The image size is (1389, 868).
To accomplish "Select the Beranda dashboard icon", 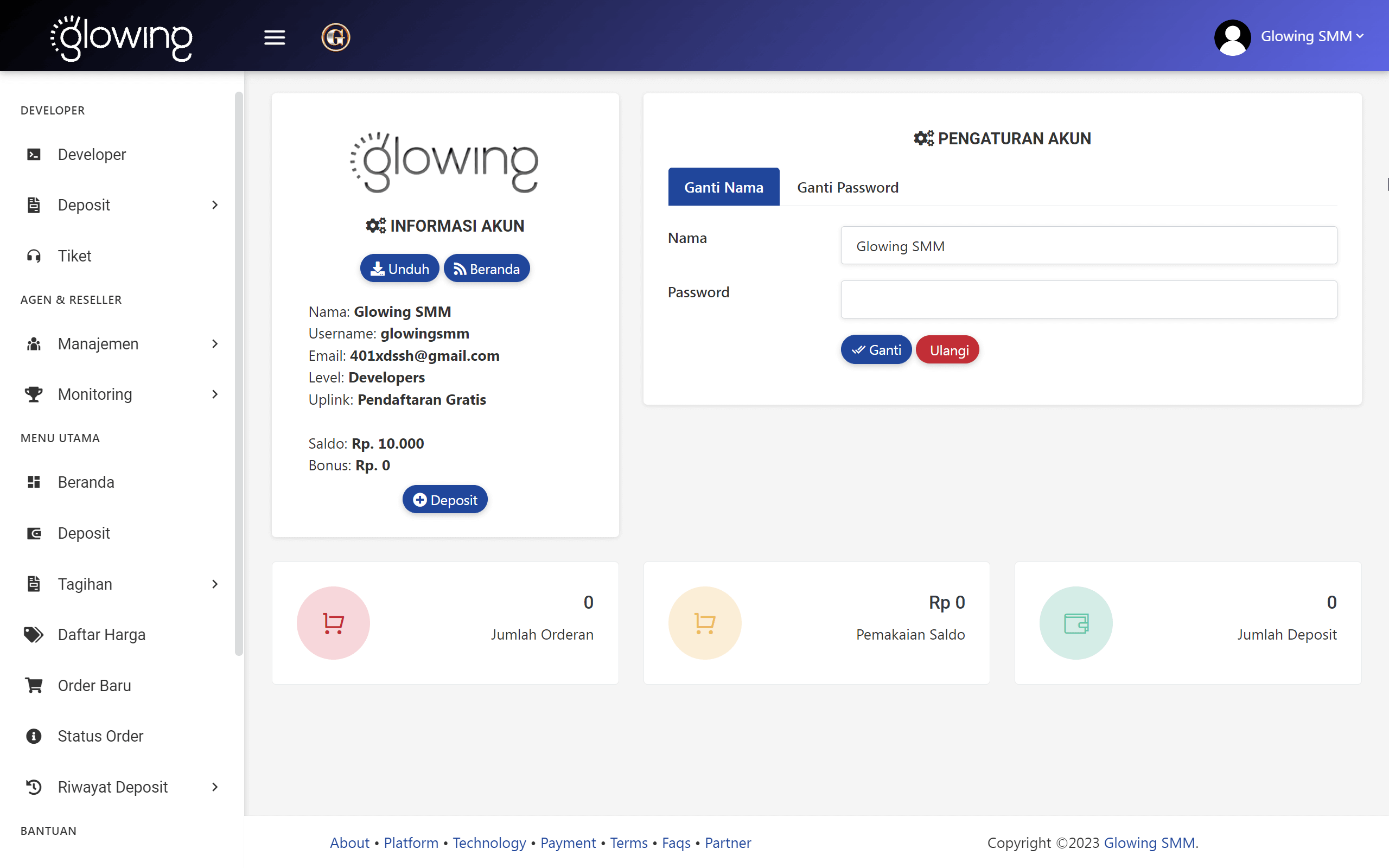I will [33, 482].
